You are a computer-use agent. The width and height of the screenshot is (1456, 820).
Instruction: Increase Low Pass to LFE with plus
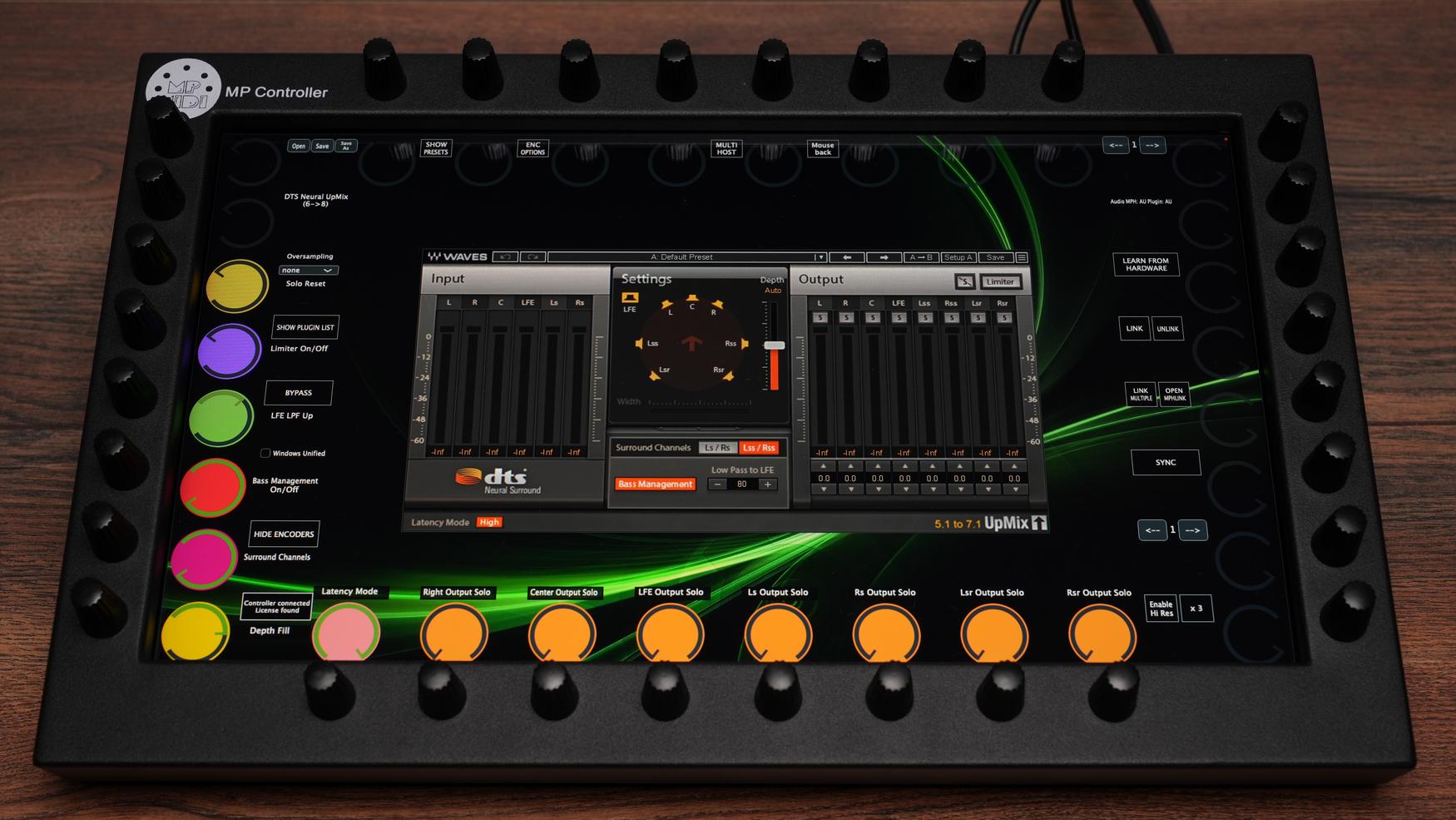click(767, 484)
